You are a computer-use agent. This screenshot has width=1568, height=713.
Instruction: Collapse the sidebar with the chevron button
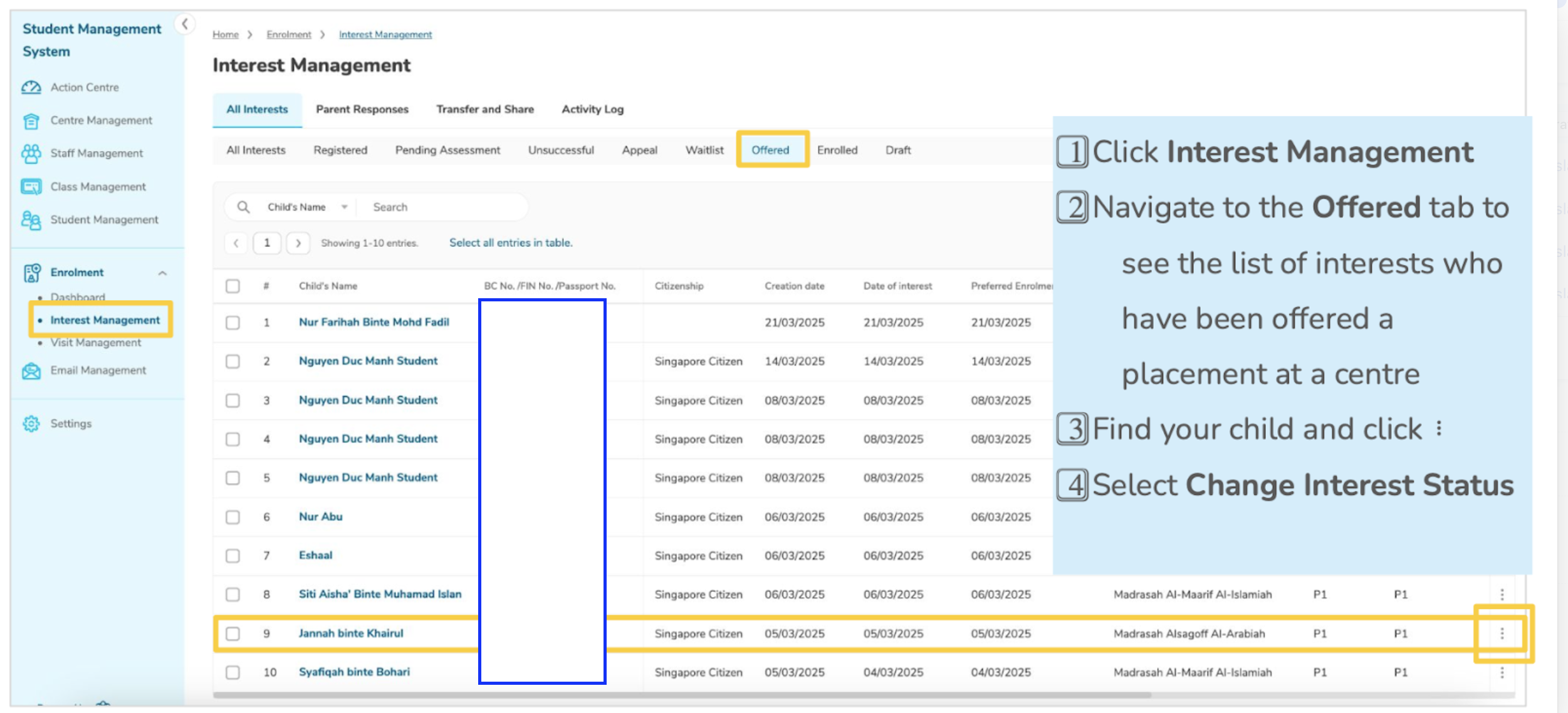185,24
